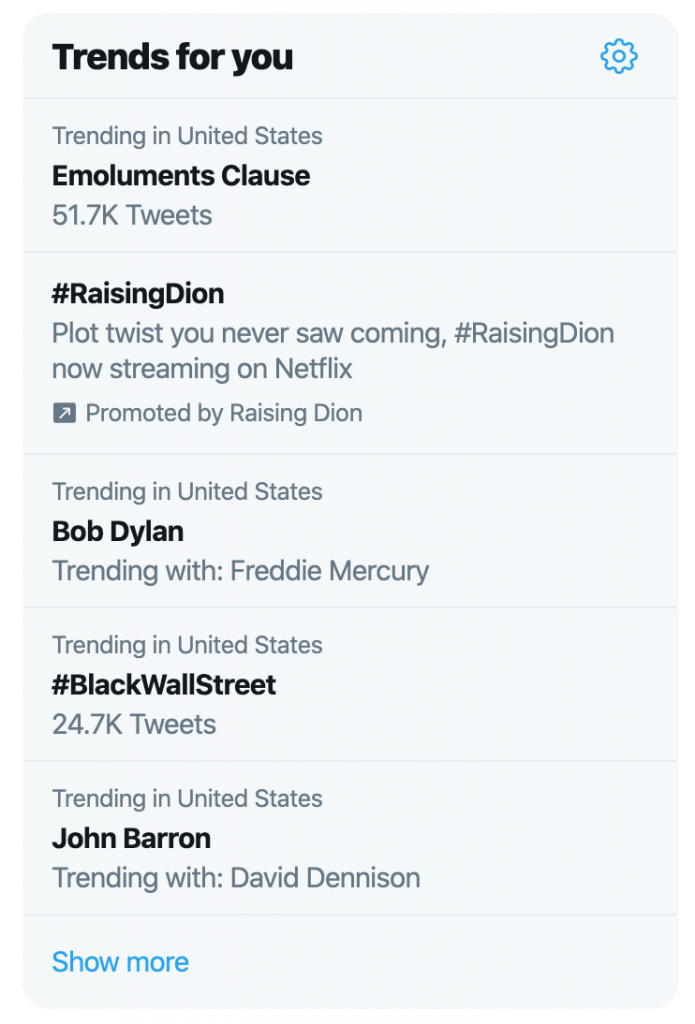Viewport: 695px width, 1024px height.
Task: Open Trending with David Dennison
Action: (236, 878)
